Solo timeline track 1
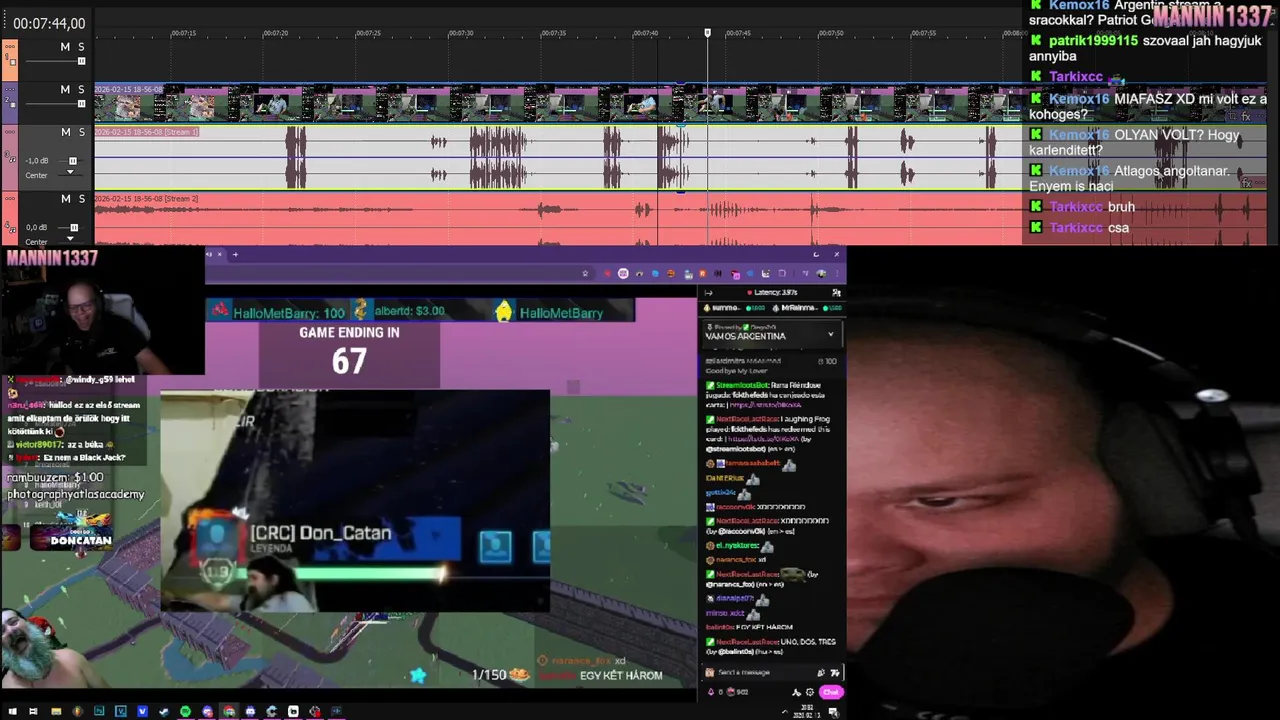This screenshot has height=720, width=1280. point(81,47)
